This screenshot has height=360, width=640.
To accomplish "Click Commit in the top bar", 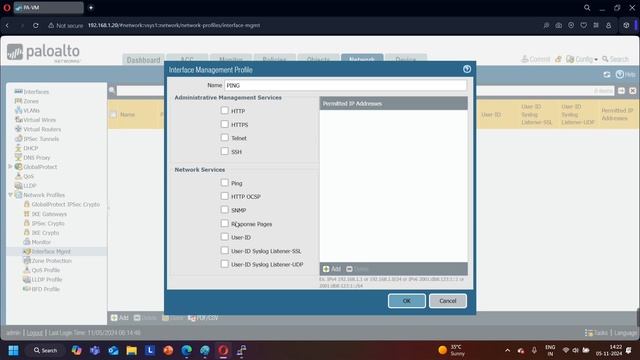I will pyautogui.click(x=536, y=59).
